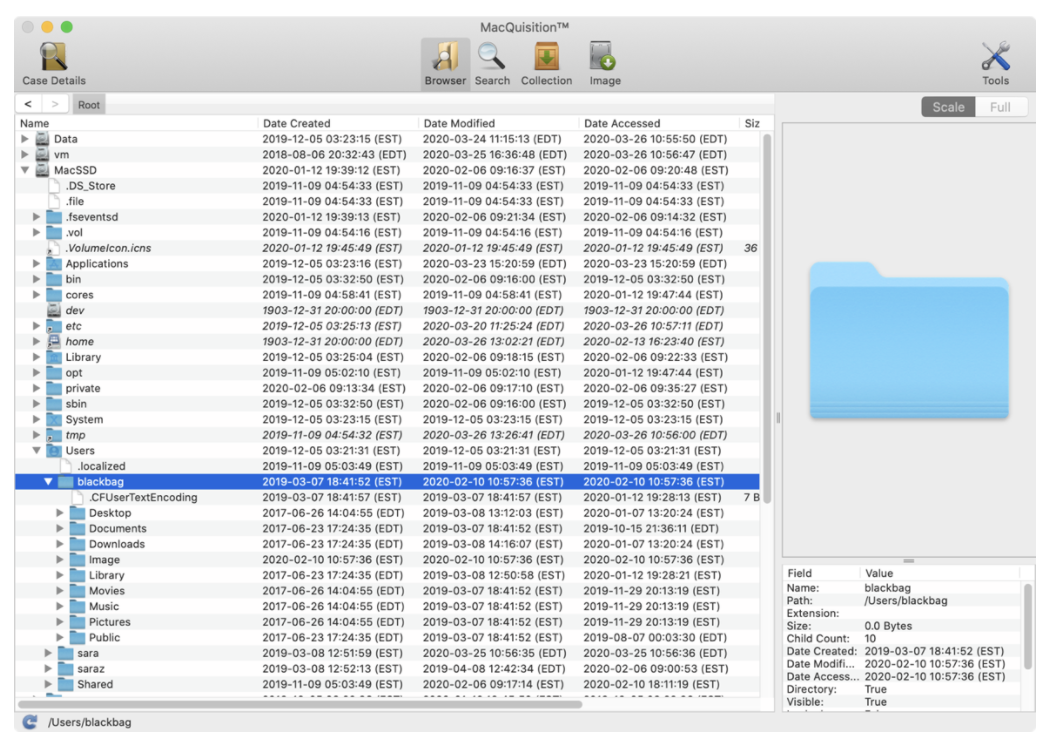The height and width of the screenshot is (746, 1050).
Task: Select the Shared folder row
Action: click(x=387, y=684)
